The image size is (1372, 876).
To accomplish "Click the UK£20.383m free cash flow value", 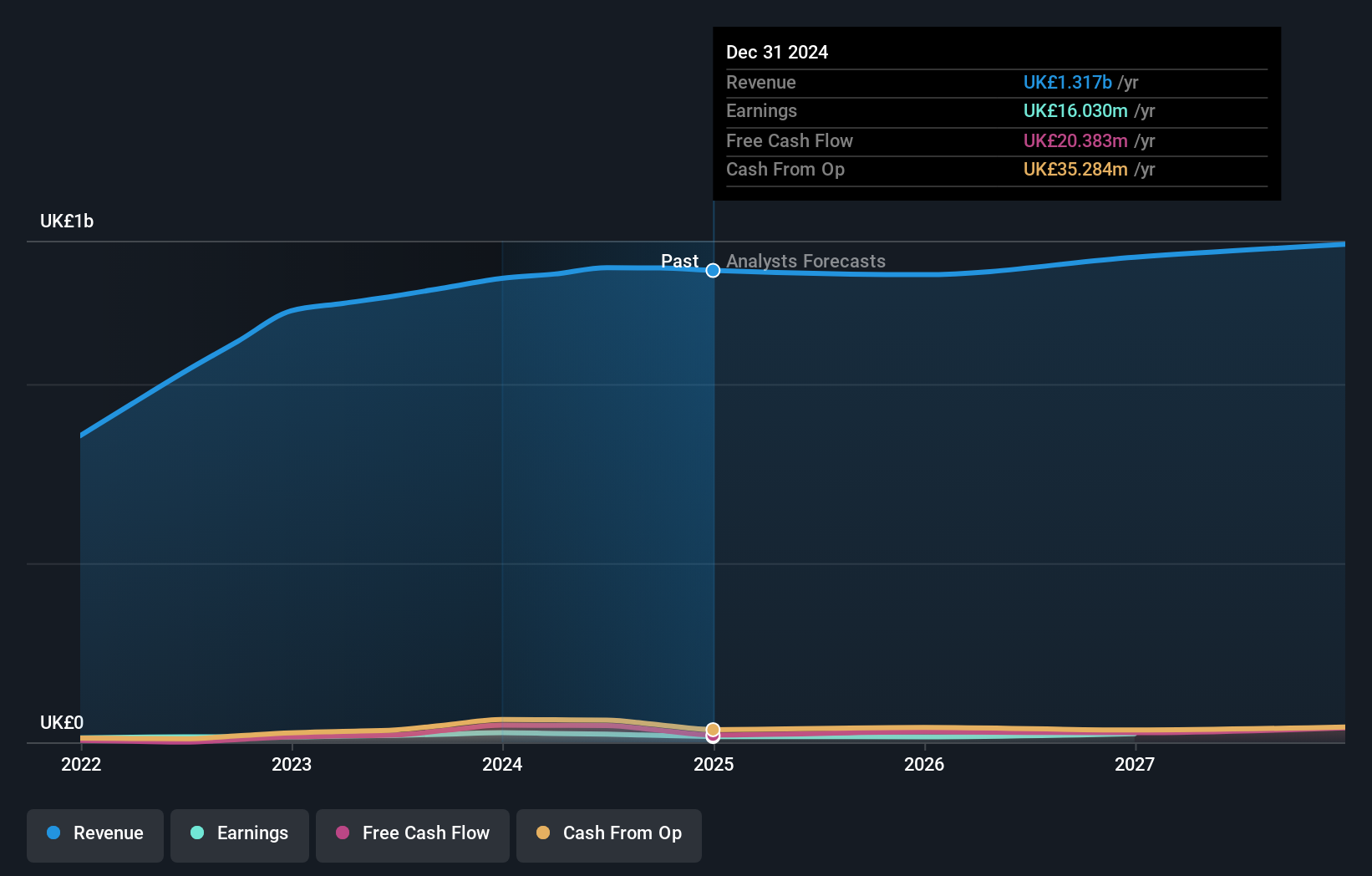I will 1075,140.
